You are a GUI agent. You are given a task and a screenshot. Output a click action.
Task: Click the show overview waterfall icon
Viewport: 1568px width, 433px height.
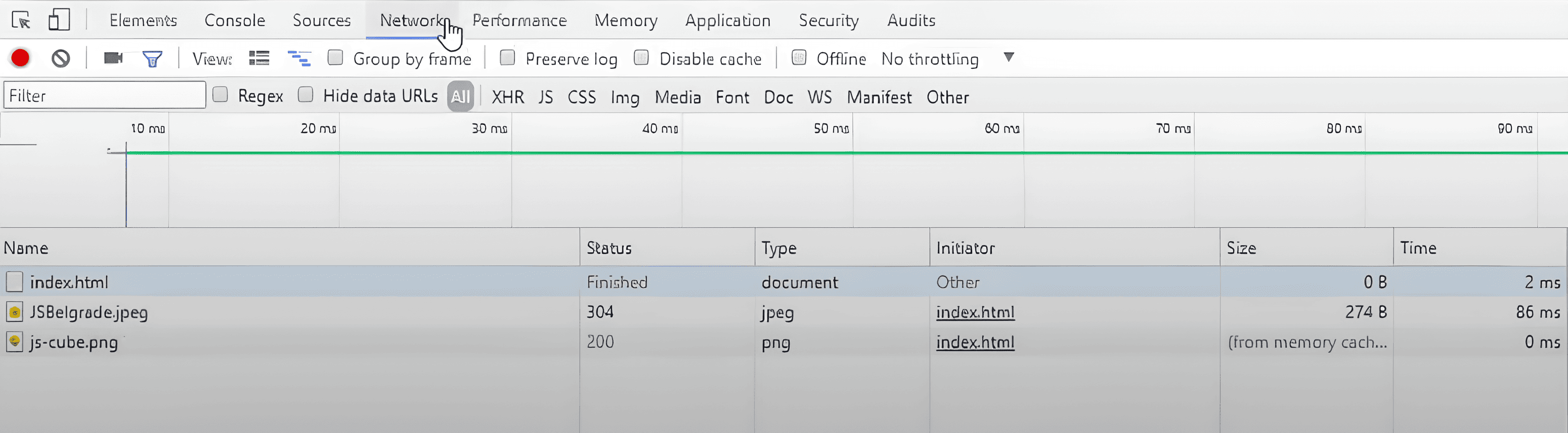click(299, 59)
